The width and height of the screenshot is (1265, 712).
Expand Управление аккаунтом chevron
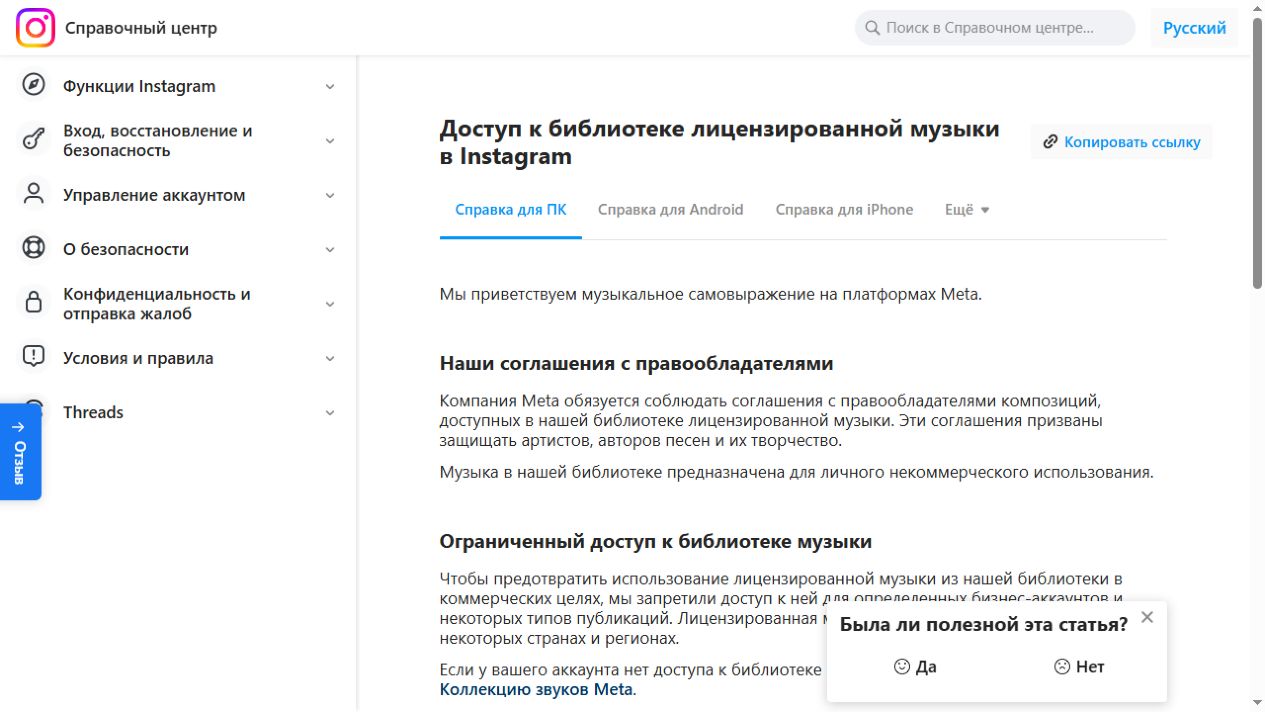330,195
